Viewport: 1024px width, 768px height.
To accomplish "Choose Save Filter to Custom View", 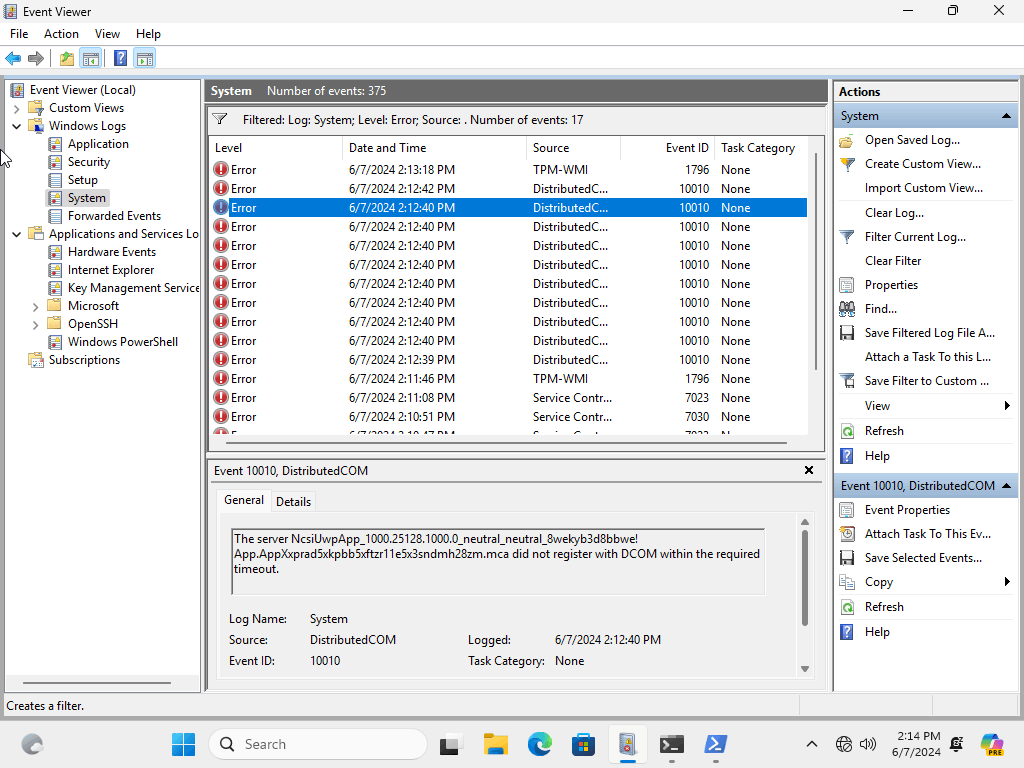I will click(x=926, y=381).
